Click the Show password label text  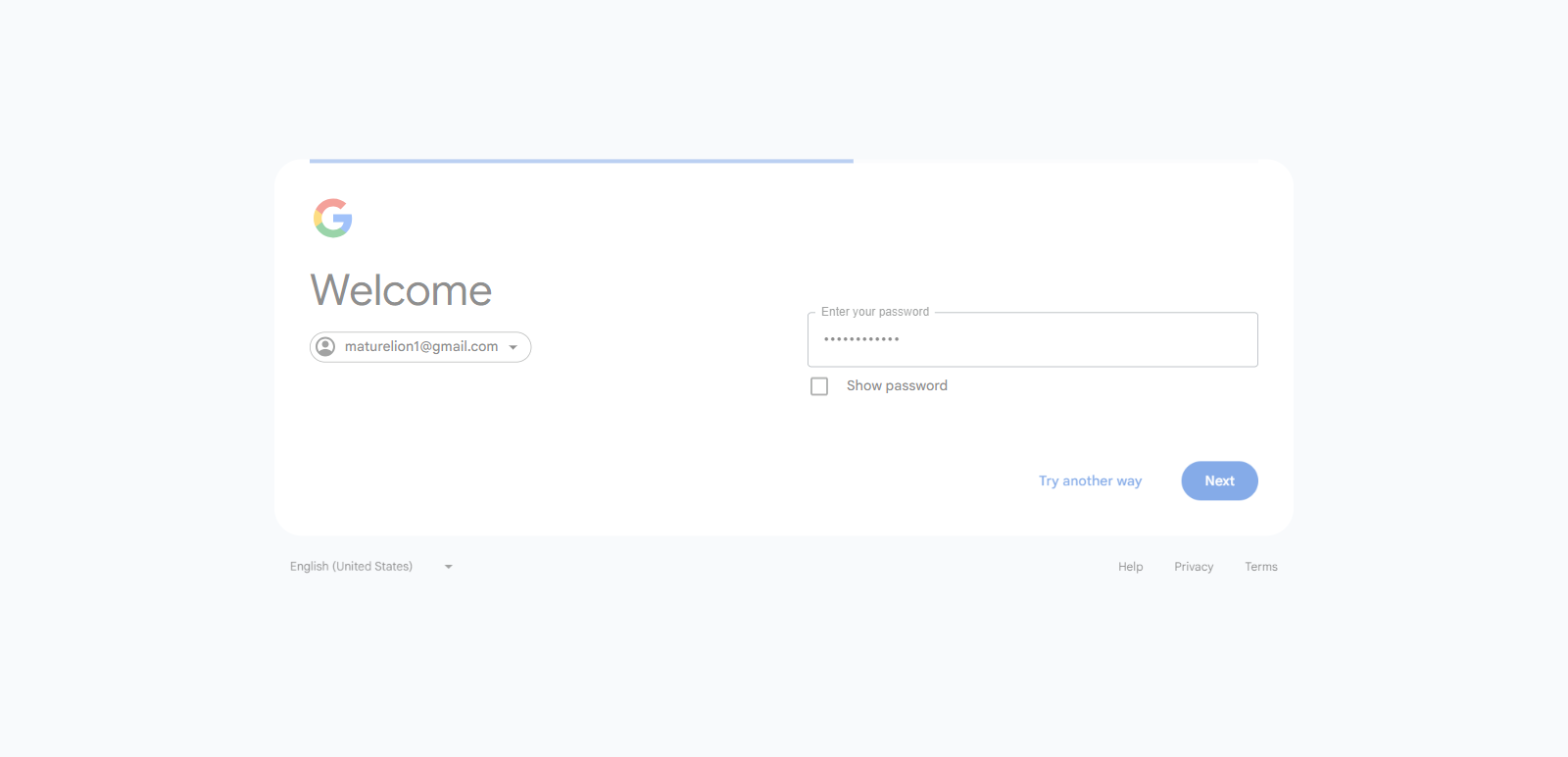[897, 386]
